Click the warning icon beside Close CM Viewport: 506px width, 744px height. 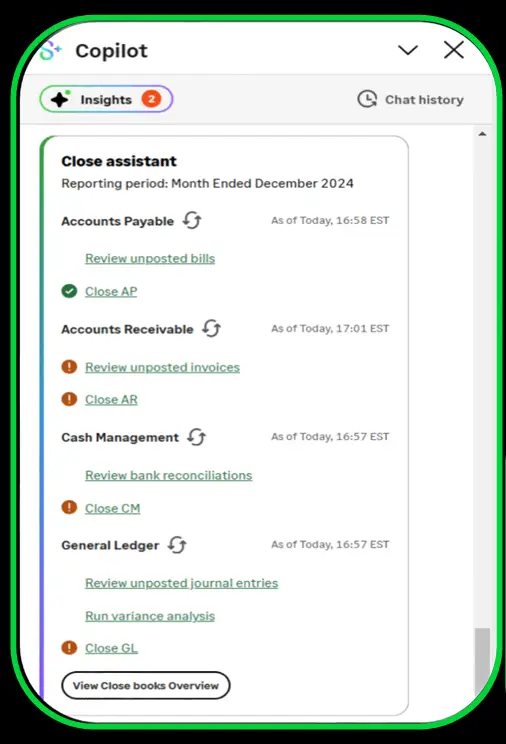(x=69, y=507)
